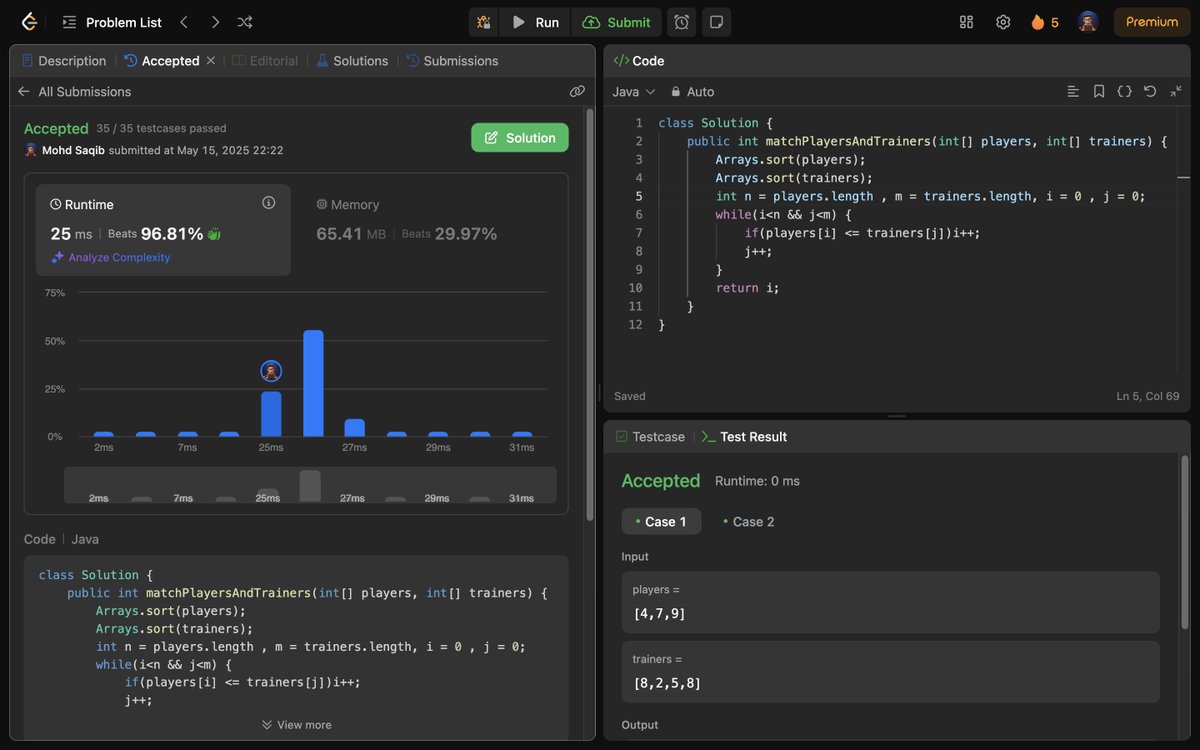Viewport: 1200px width, 750px height.
Task: Copy submission link icon
Action: [x=577, y=91]
